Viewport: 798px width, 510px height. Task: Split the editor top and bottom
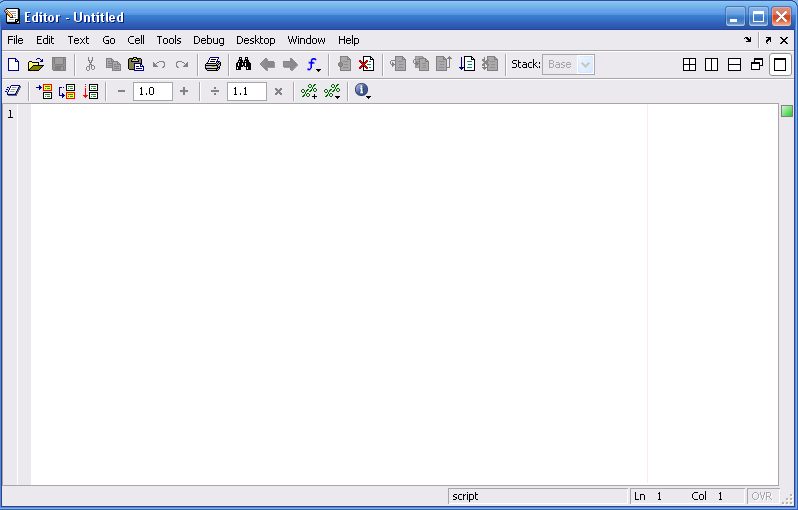[734, 65]
